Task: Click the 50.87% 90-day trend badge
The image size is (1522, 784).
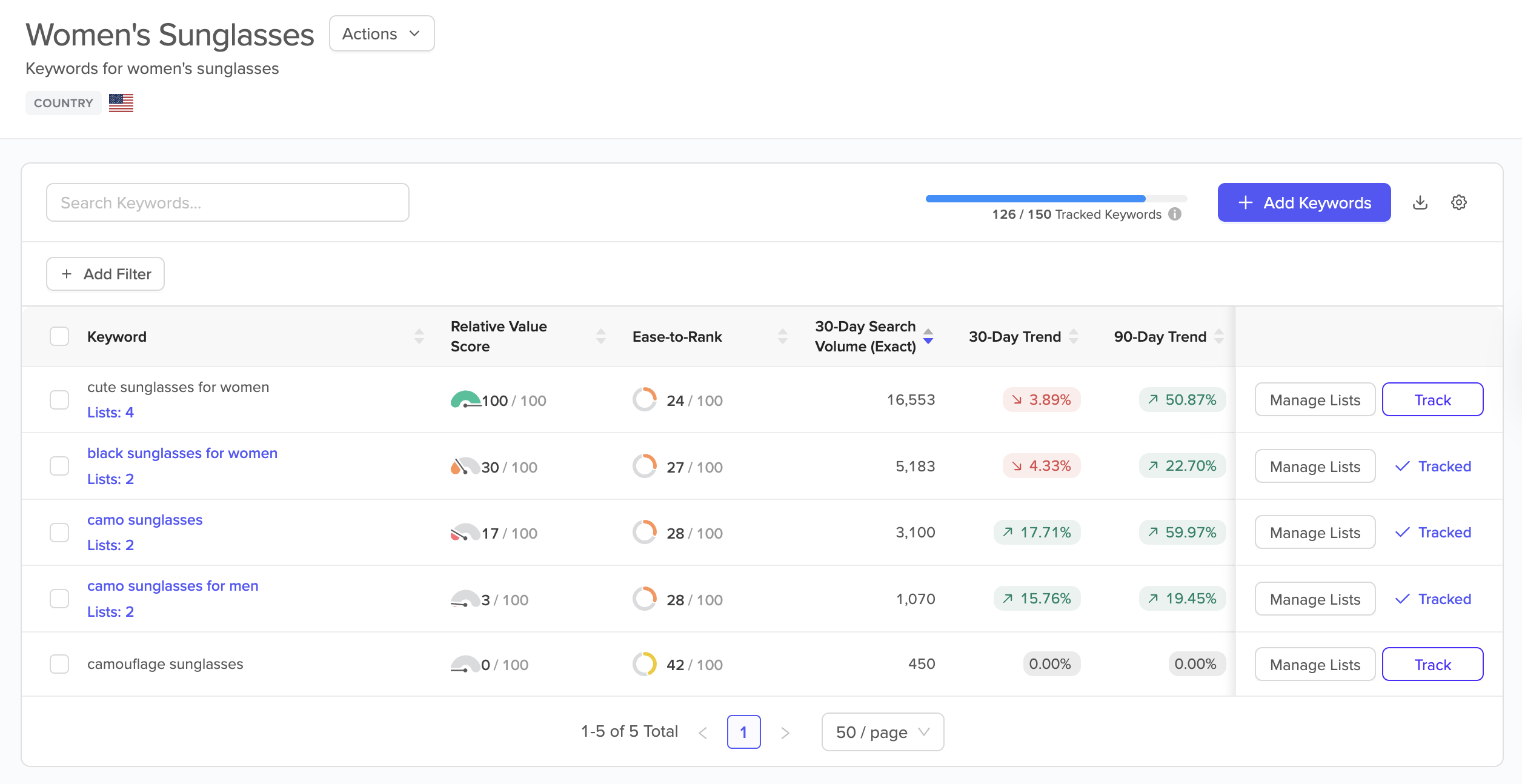Action: (x=1183, y=400)
